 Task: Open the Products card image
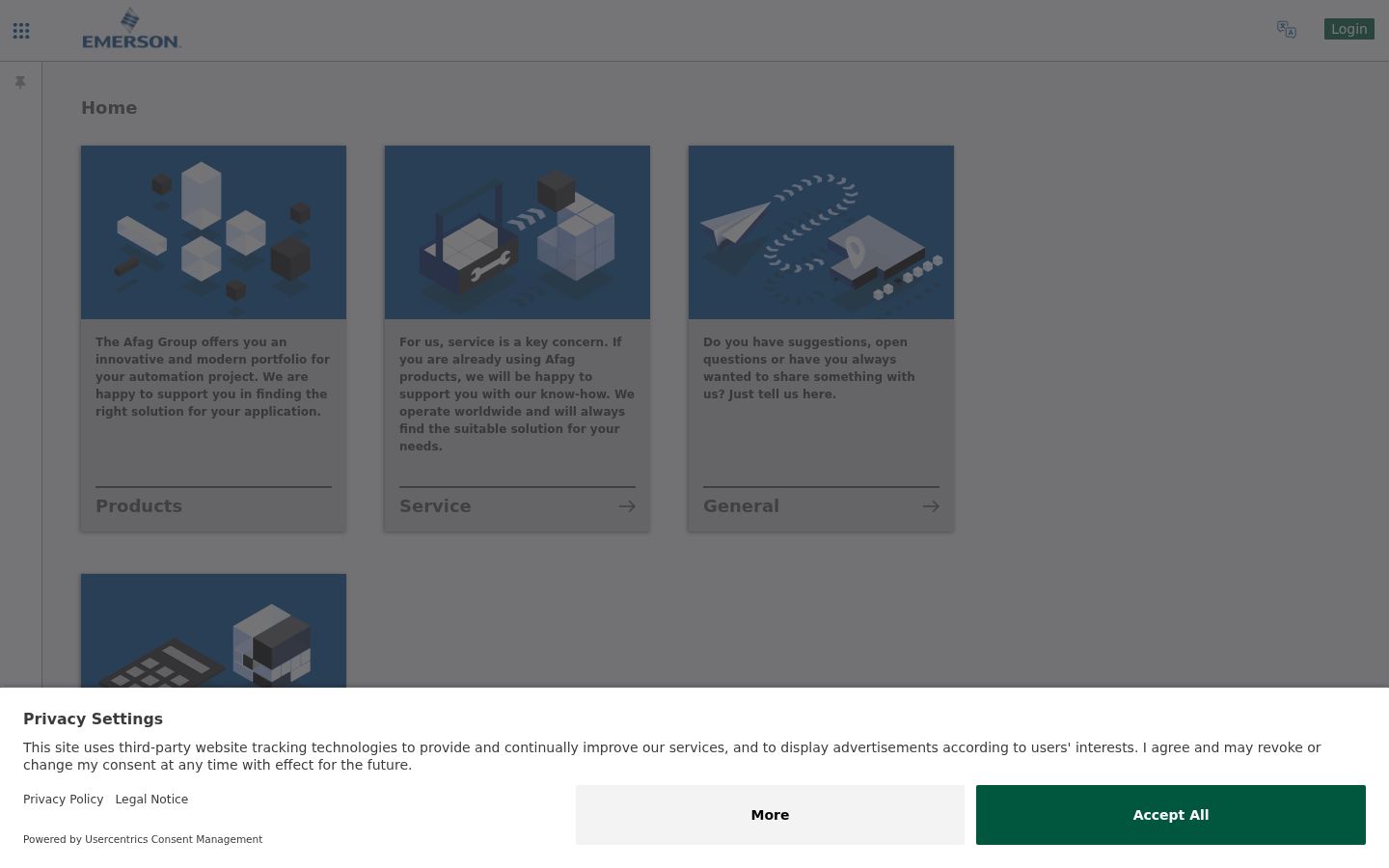pyautogui.click(x=213, y=232)
